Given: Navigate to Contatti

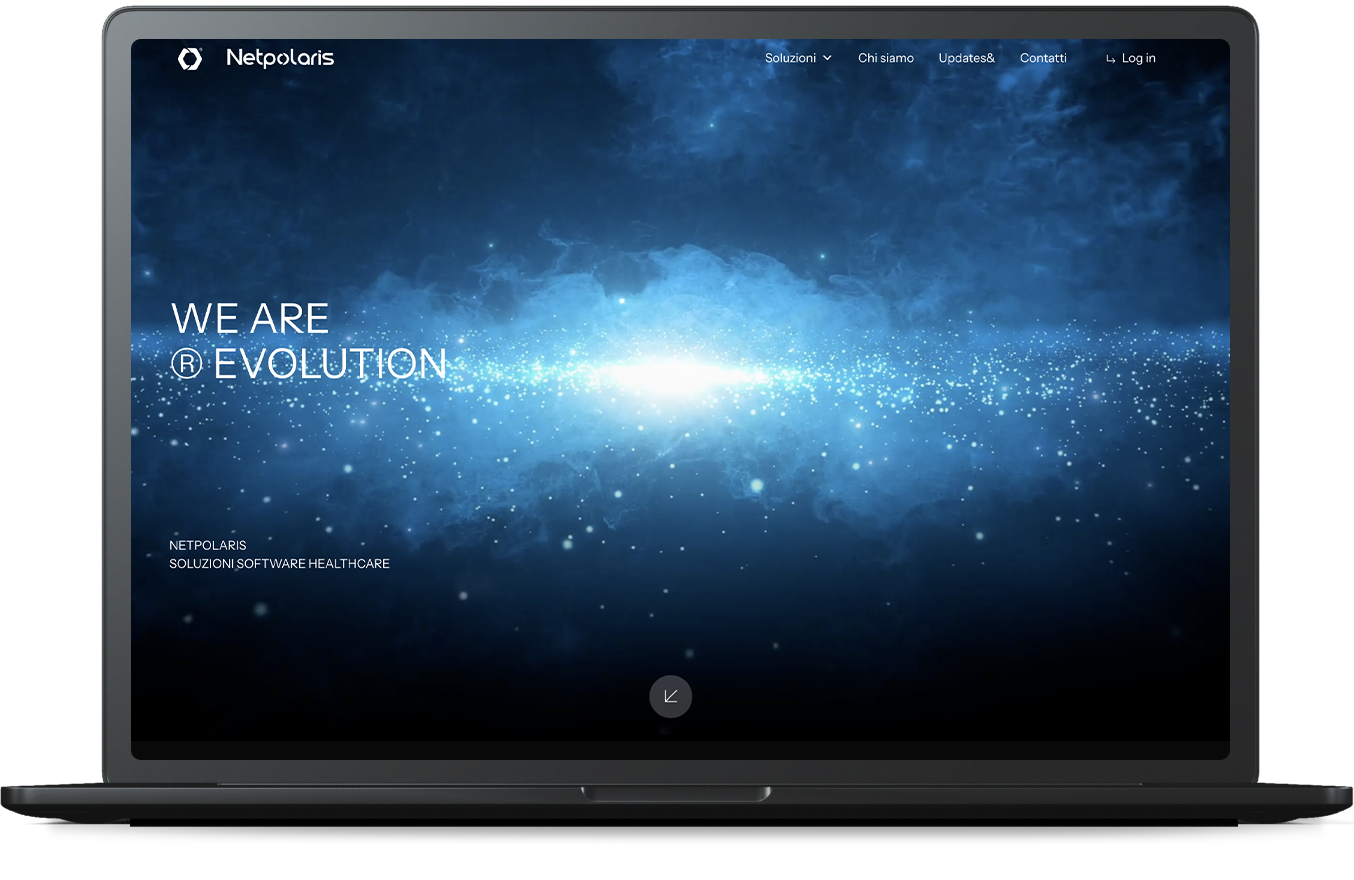Looking at the screenshot, I should pos(1043,58).
